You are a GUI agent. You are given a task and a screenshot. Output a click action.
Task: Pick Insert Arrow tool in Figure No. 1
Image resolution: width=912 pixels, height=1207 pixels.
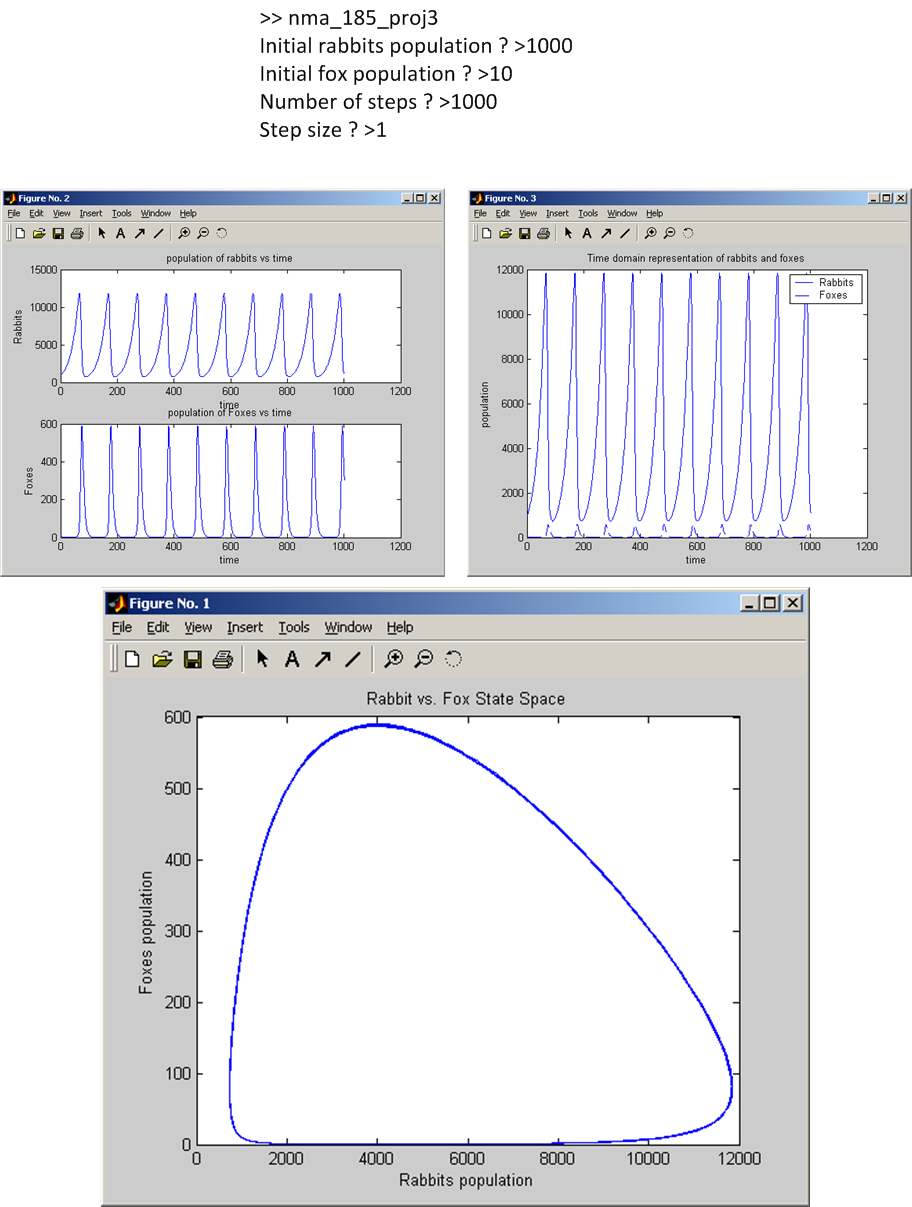pos(322,659)
